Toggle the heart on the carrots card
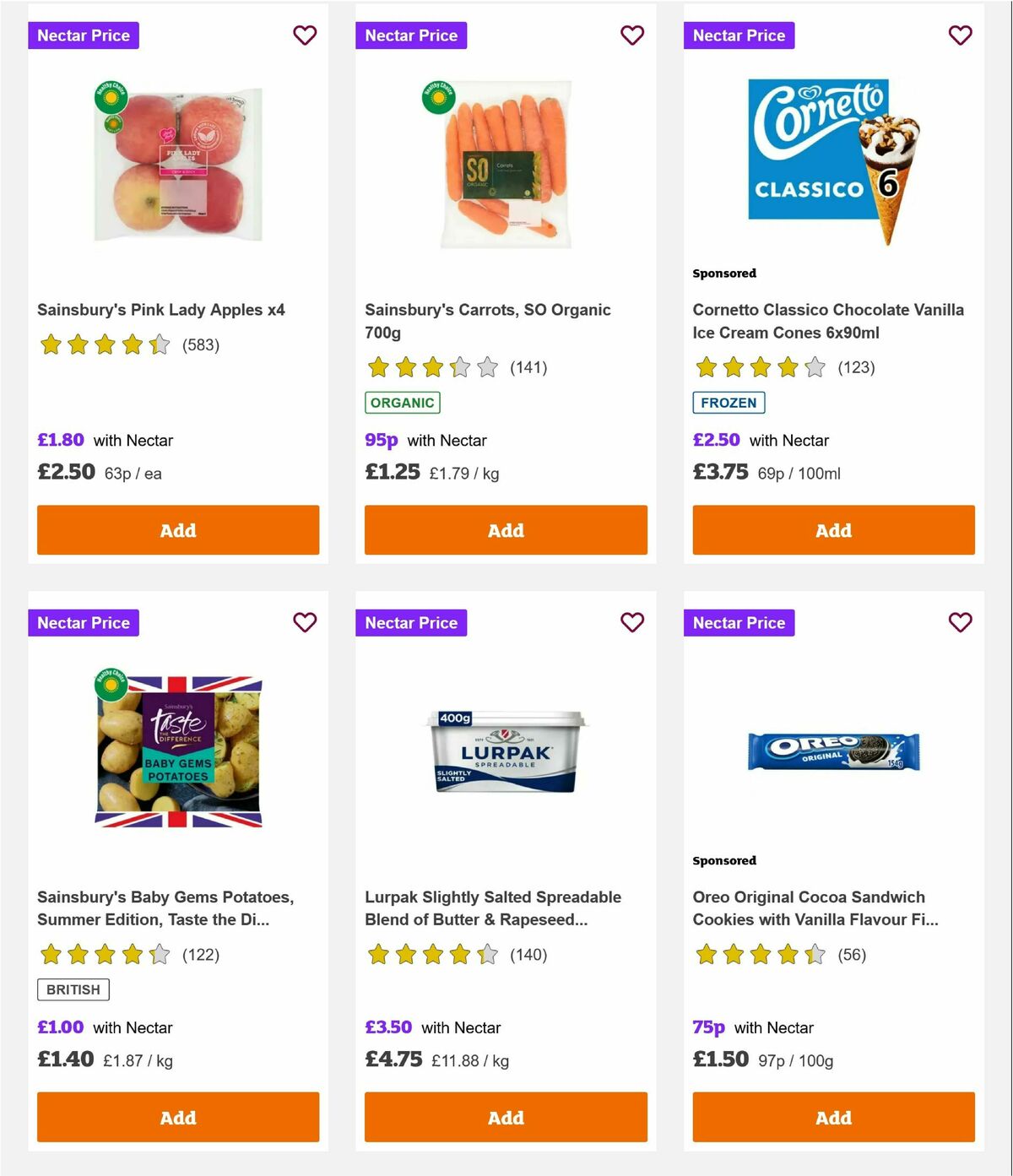Screen dimensions: 1013x1176 (632, 35)
